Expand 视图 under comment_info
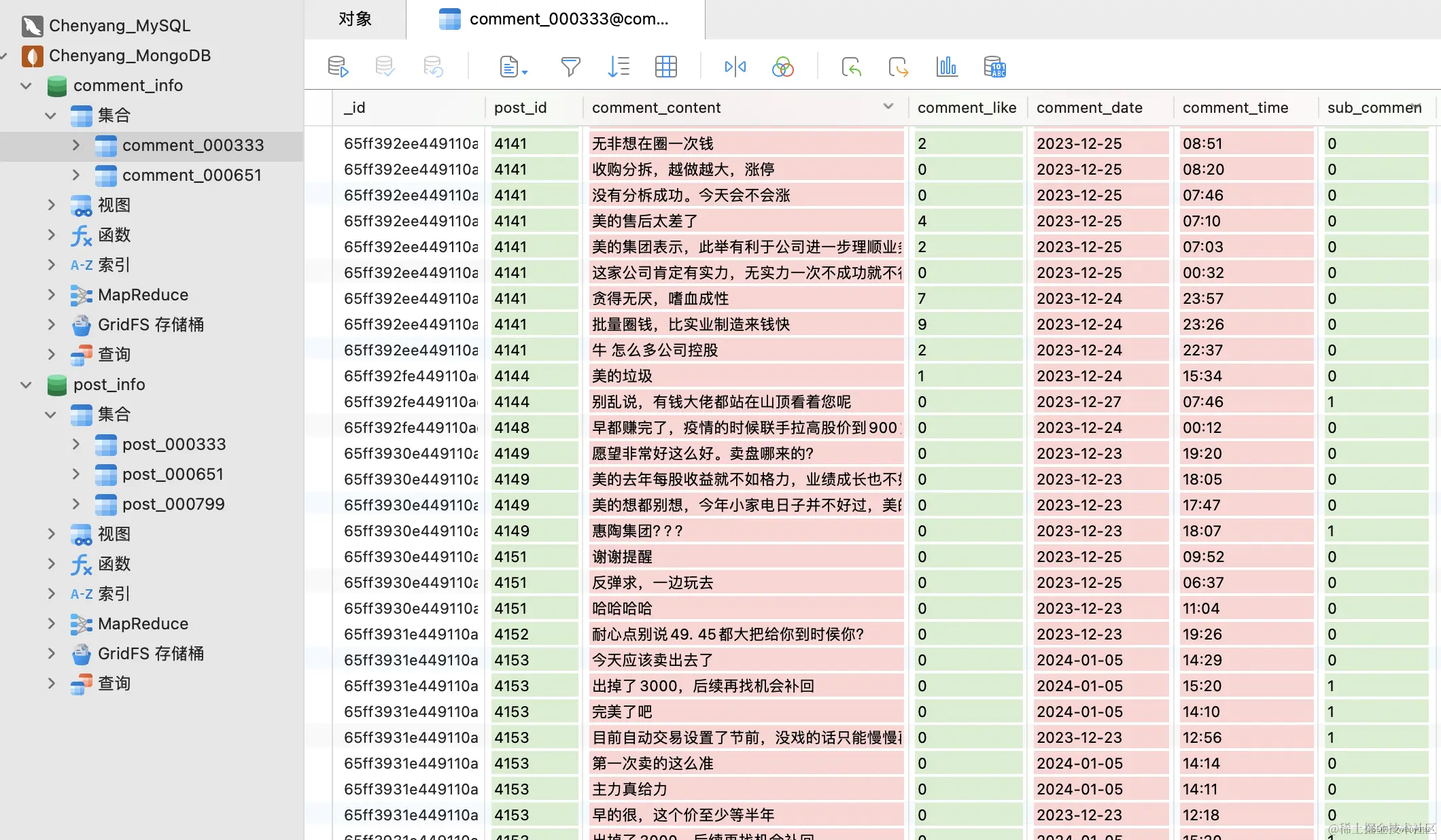This screenshot has width=1441, height=840. [x=51, y=205]
